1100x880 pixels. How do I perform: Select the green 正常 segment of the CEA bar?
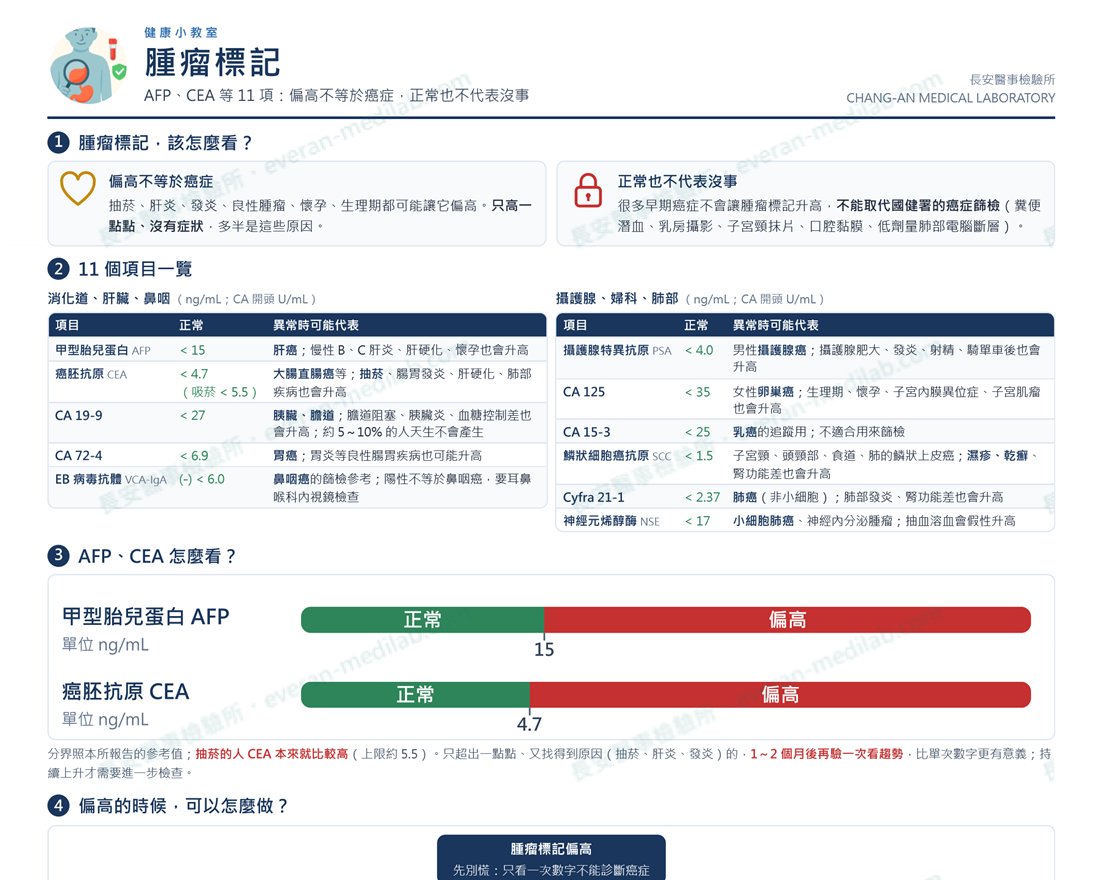[x=415, y=694]
